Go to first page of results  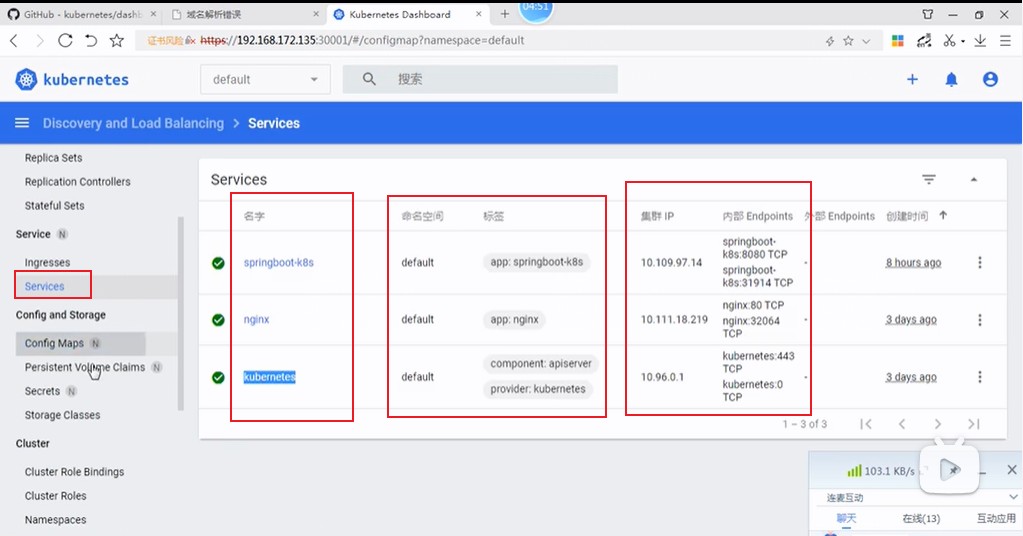click(x=866, y=424)
